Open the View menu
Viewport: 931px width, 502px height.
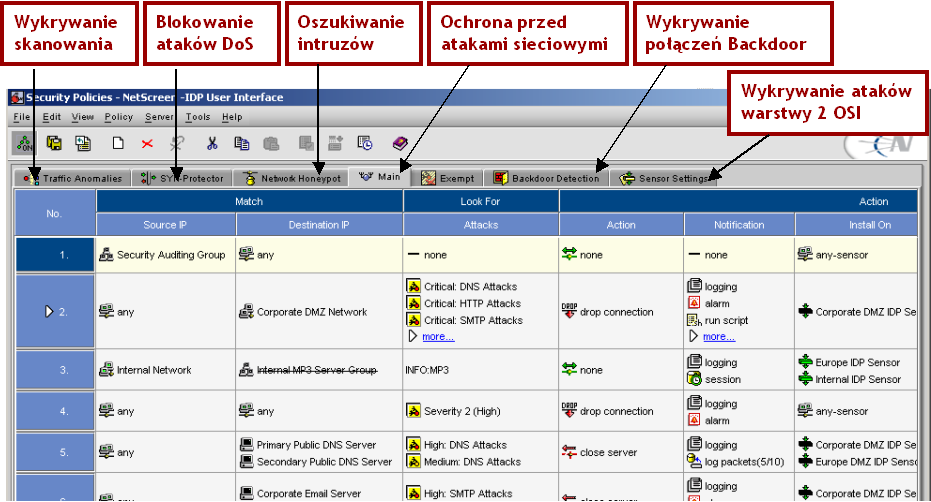[83, 117]
